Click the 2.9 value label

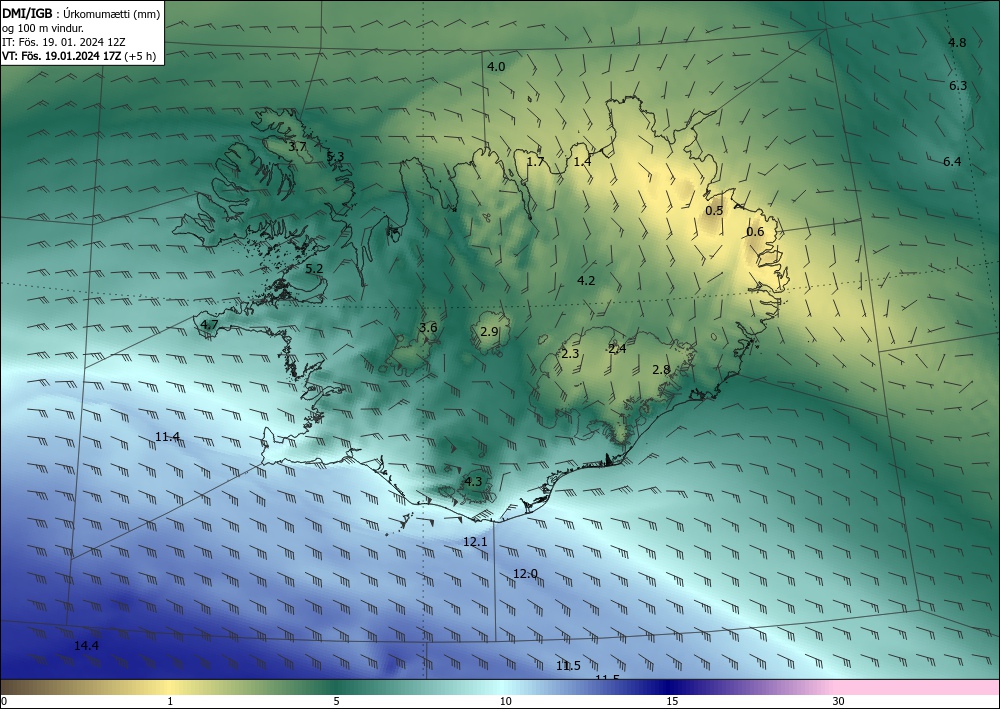click(x=489, y=332)
